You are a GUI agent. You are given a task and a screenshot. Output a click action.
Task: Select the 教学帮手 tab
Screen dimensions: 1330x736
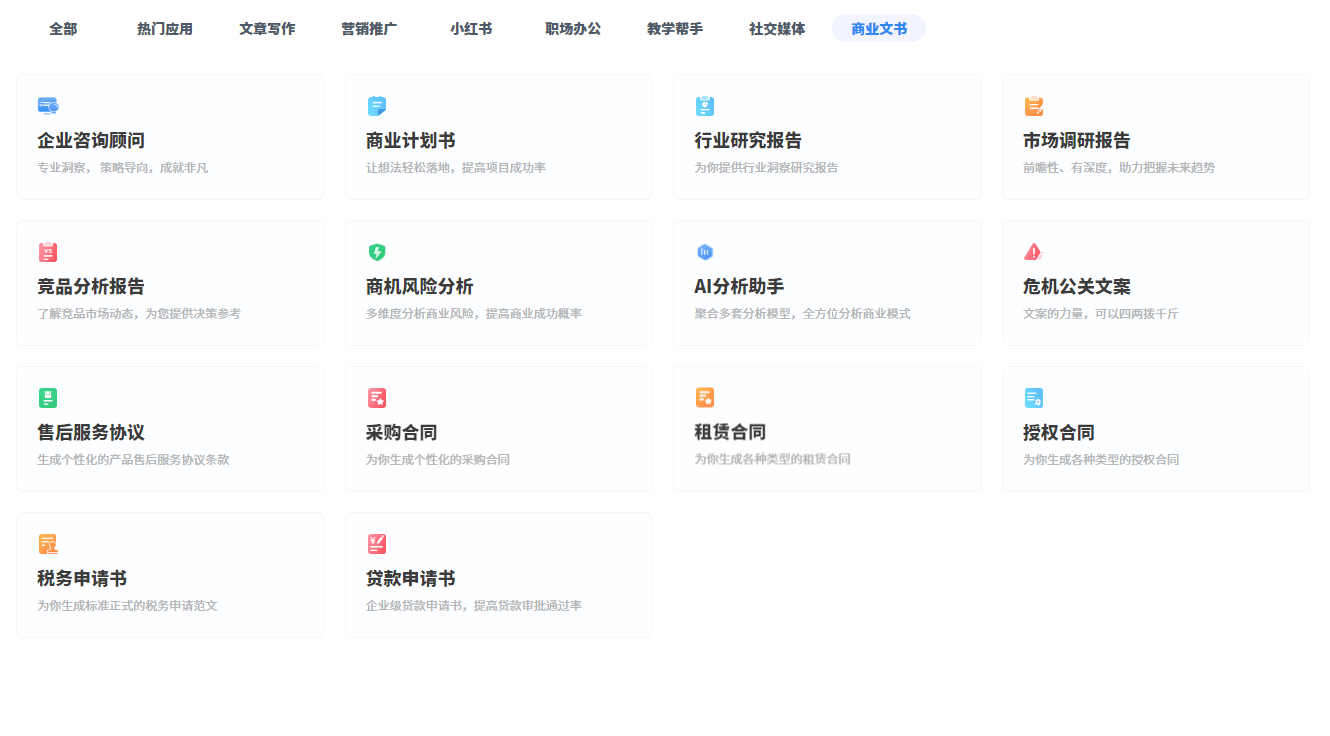coord(675,29)
